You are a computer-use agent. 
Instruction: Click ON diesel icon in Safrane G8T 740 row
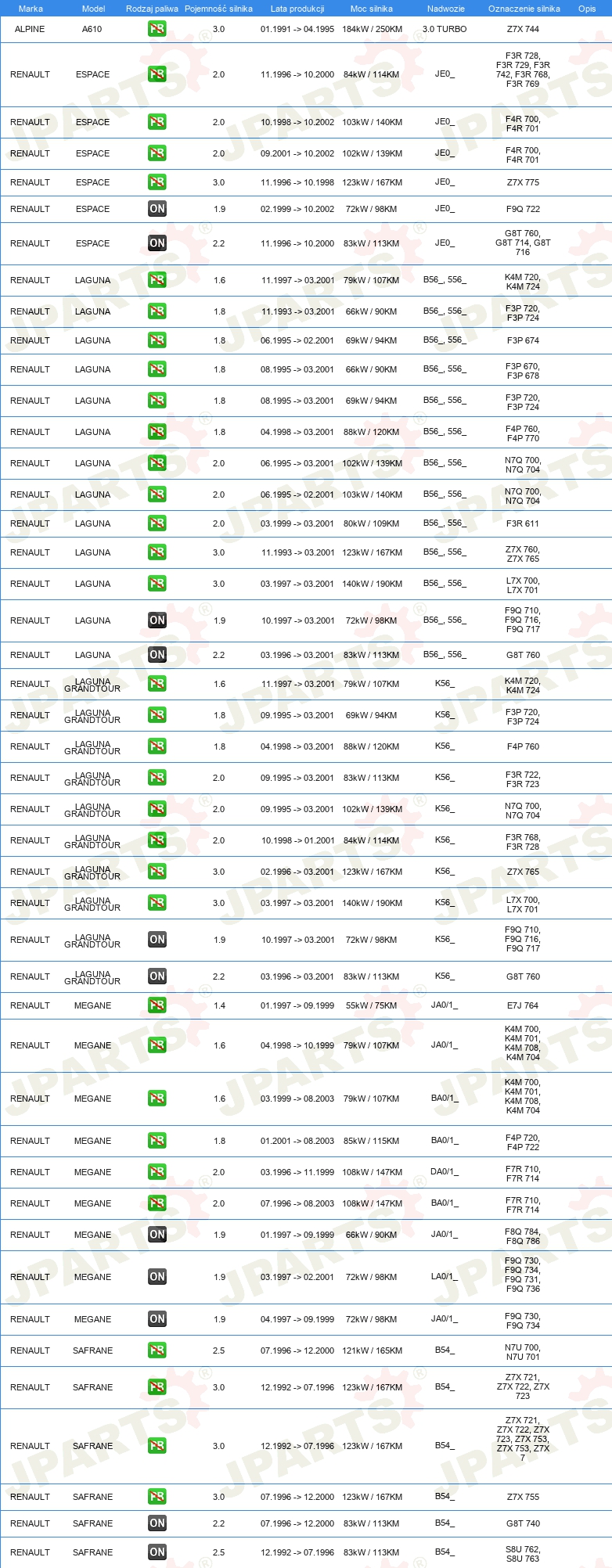157,1523
